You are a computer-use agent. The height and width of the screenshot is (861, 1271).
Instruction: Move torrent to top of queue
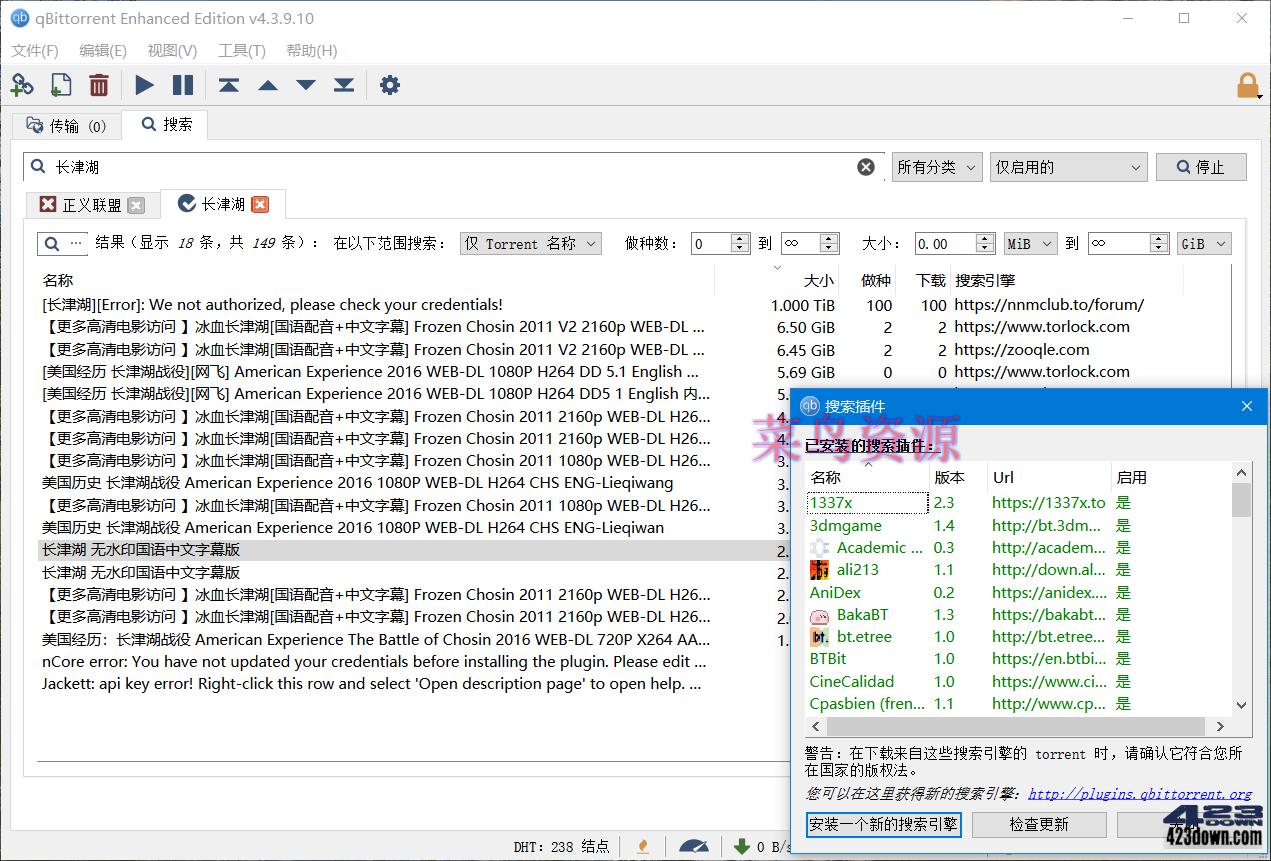click(x=228, y=85)
